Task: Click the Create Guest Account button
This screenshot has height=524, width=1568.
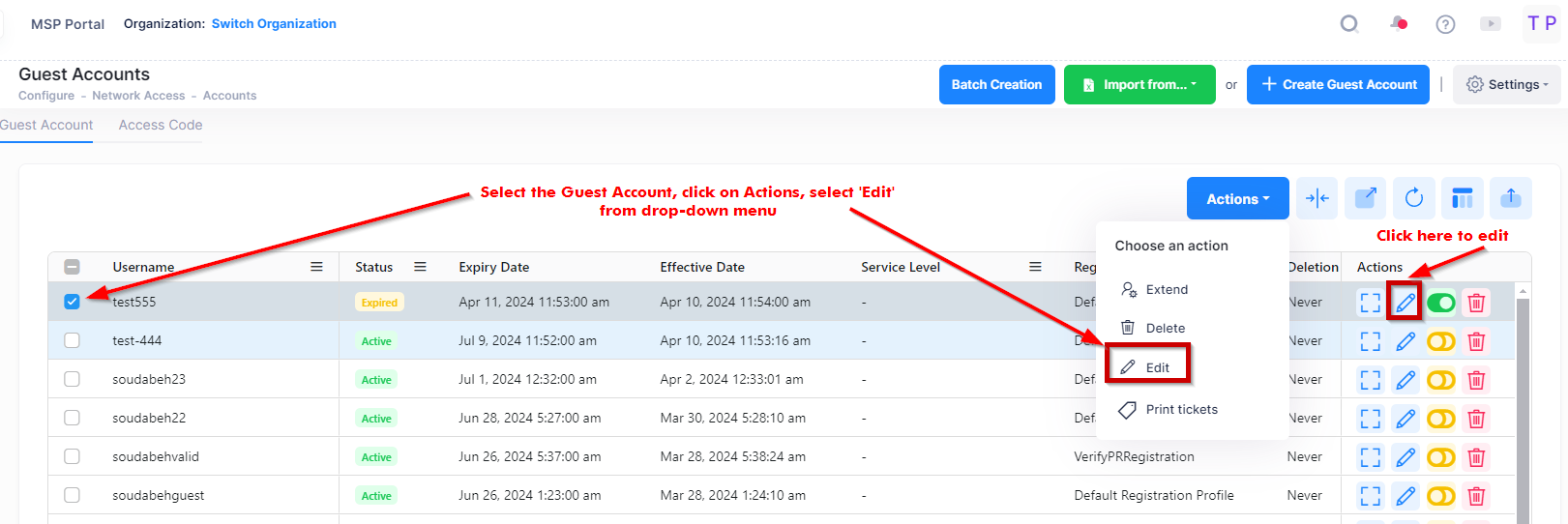Action: pyautogui.click(x=1338, y=85)
